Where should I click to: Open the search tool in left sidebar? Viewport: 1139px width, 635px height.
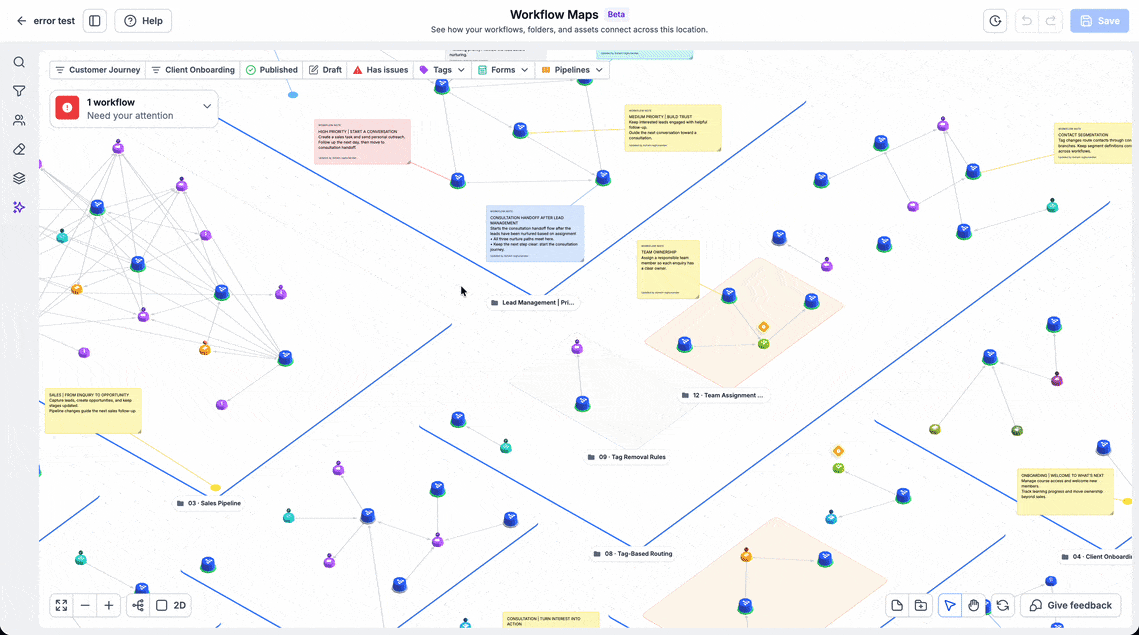point(19,62)
